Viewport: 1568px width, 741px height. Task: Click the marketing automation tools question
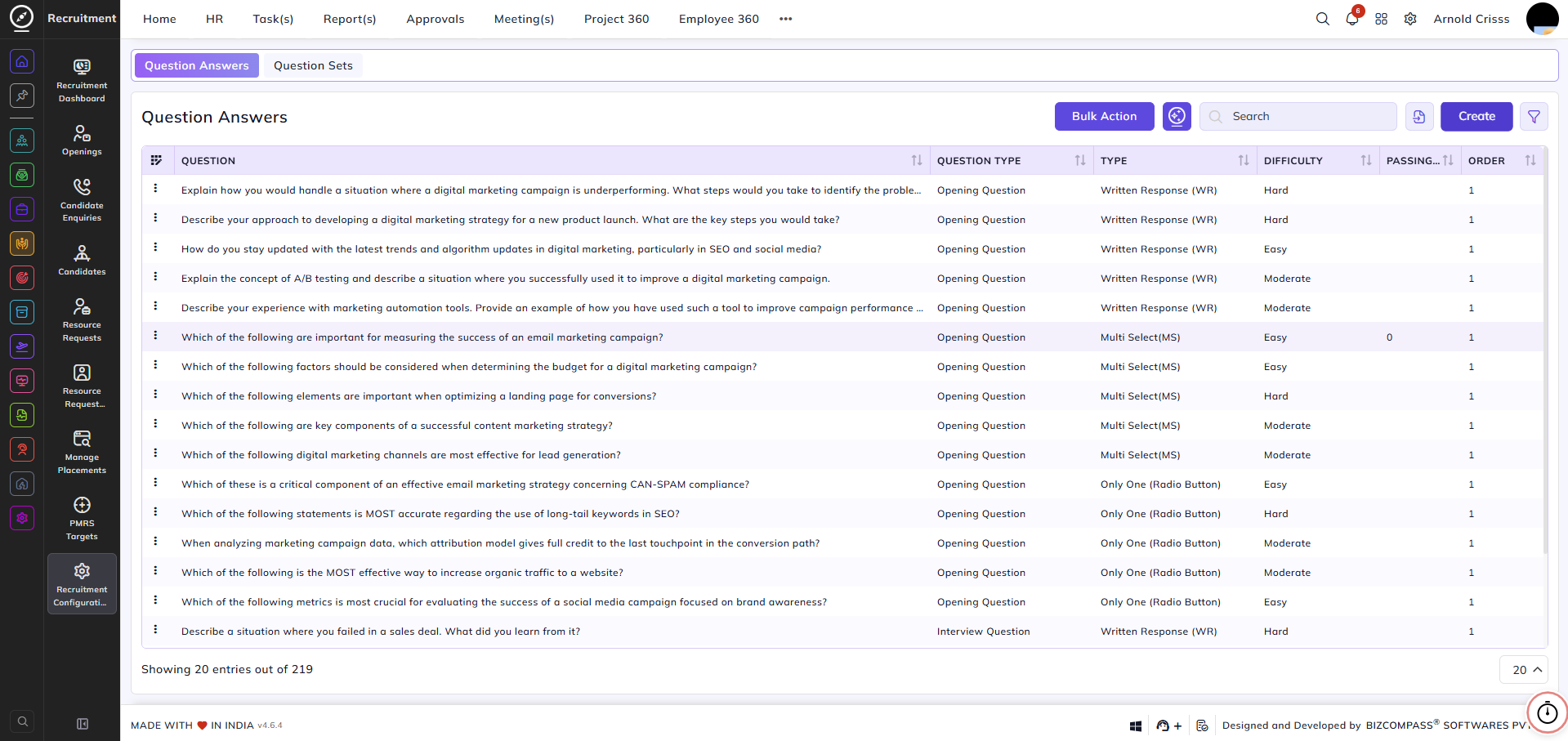[552, 308]
